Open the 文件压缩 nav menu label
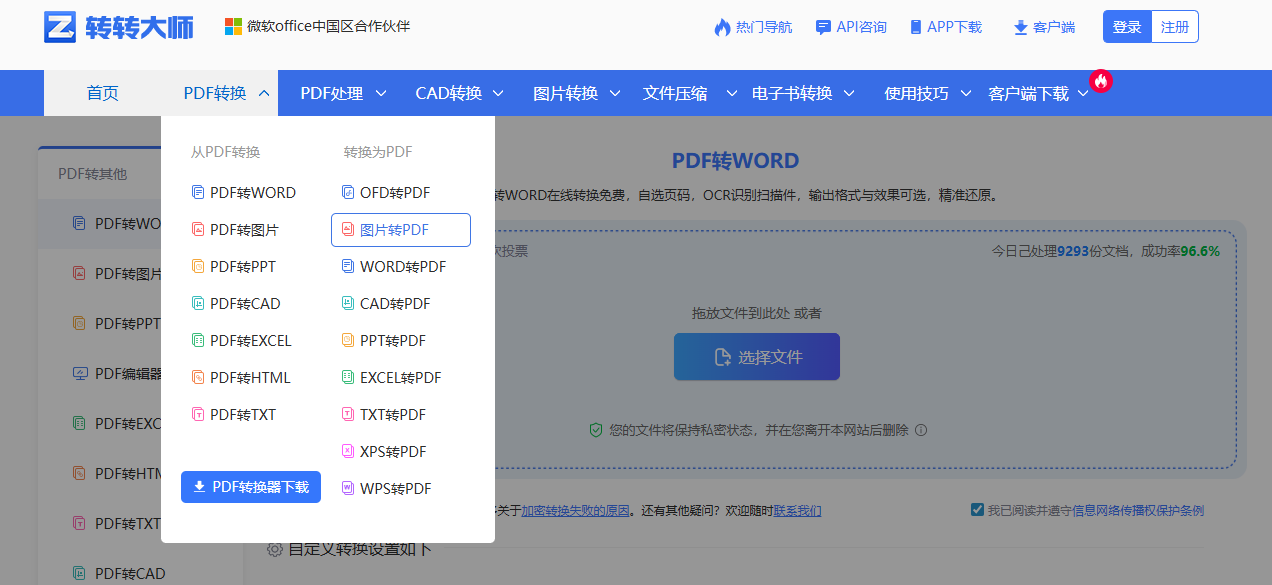1272x585 pixels. (x=675, y=93)
